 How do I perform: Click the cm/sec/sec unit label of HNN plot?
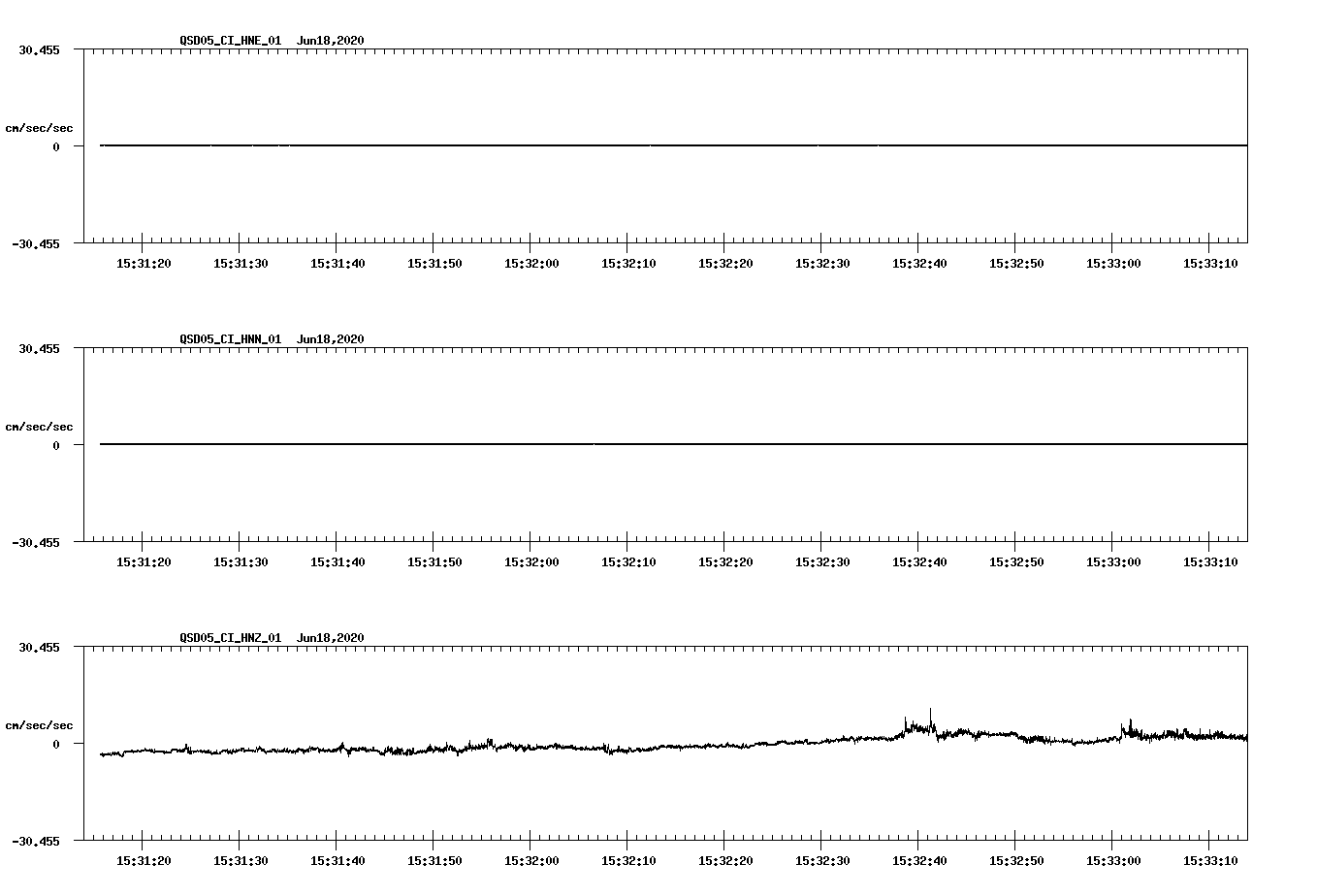[39, 427]
